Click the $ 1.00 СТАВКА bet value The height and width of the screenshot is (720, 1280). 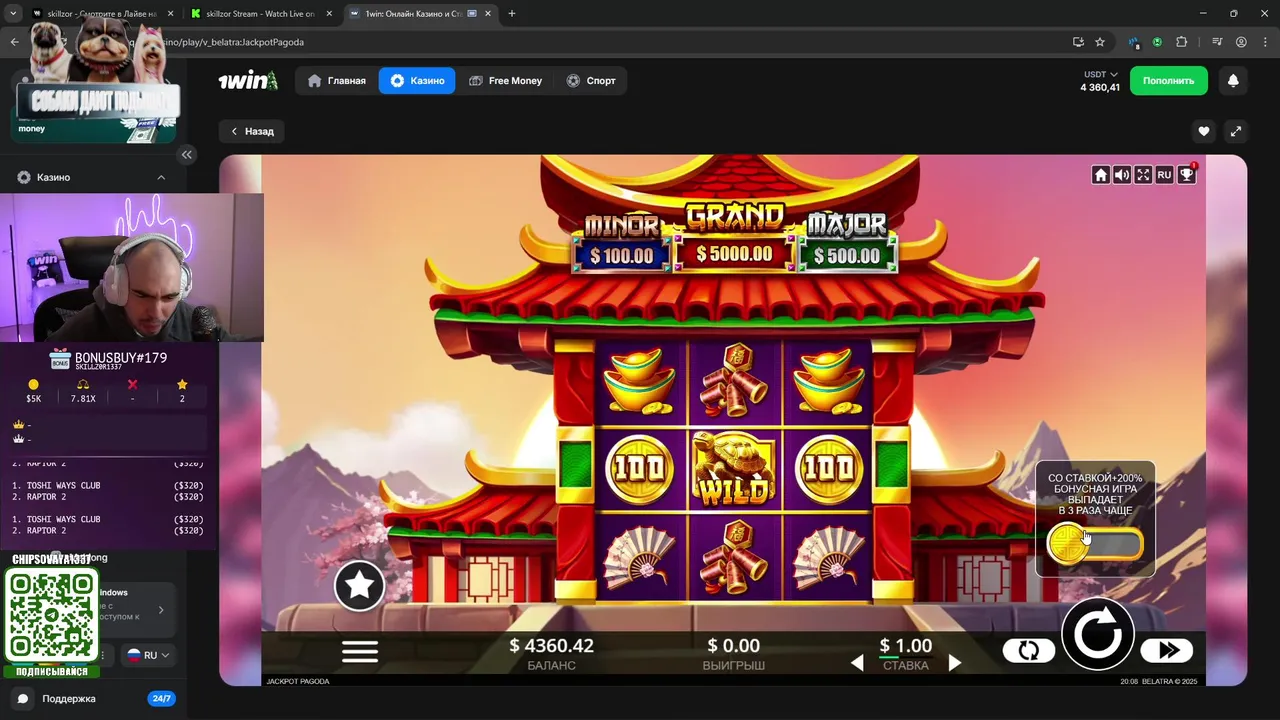pyautogui.click(x=905, y=646)
